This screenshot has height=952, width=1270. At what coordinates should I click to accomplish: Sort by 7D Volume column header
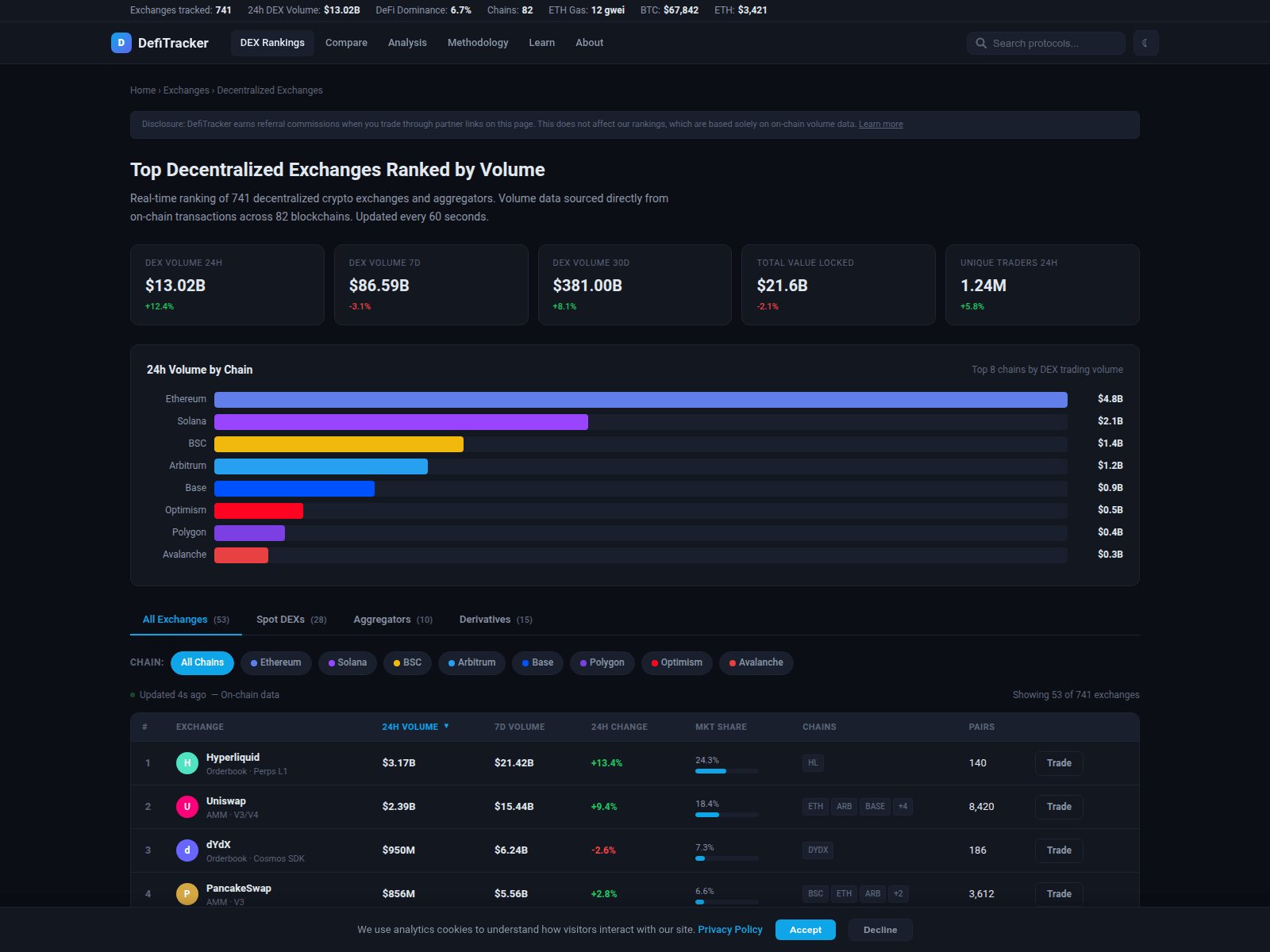point(520,727)
